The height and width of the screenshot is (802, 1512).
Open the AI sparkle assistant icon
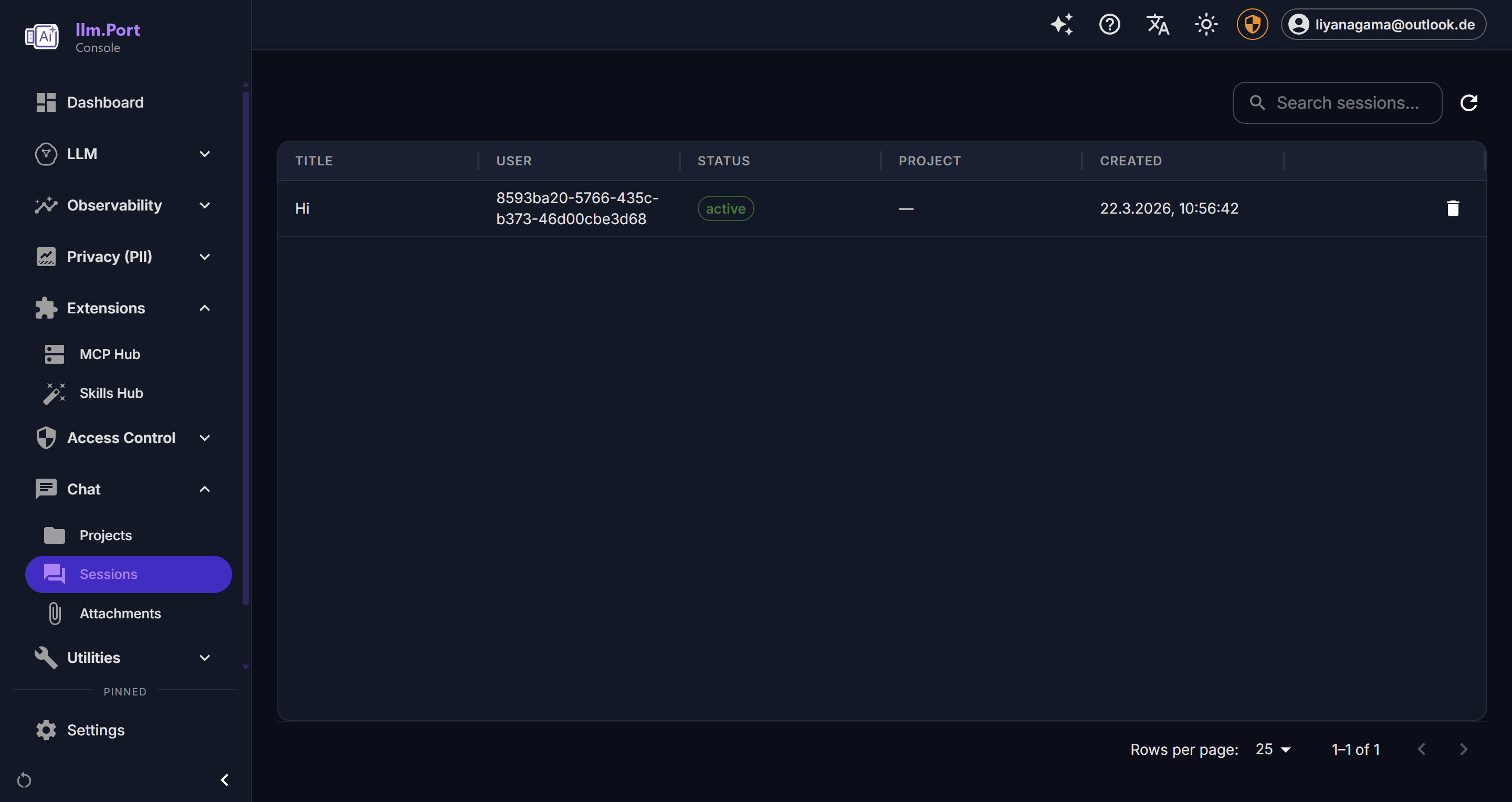pos(1061,25)
